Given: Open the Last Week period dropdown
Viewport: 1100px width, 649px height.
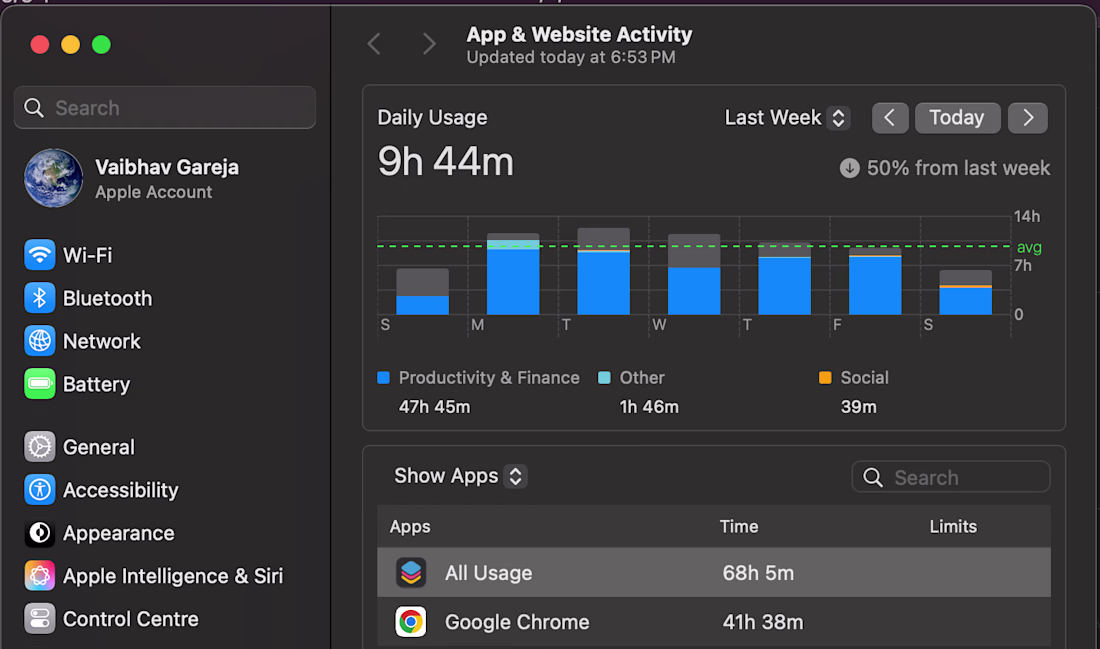Looking at the screenshot, I should pyautogui.click(x=787, y=118).
